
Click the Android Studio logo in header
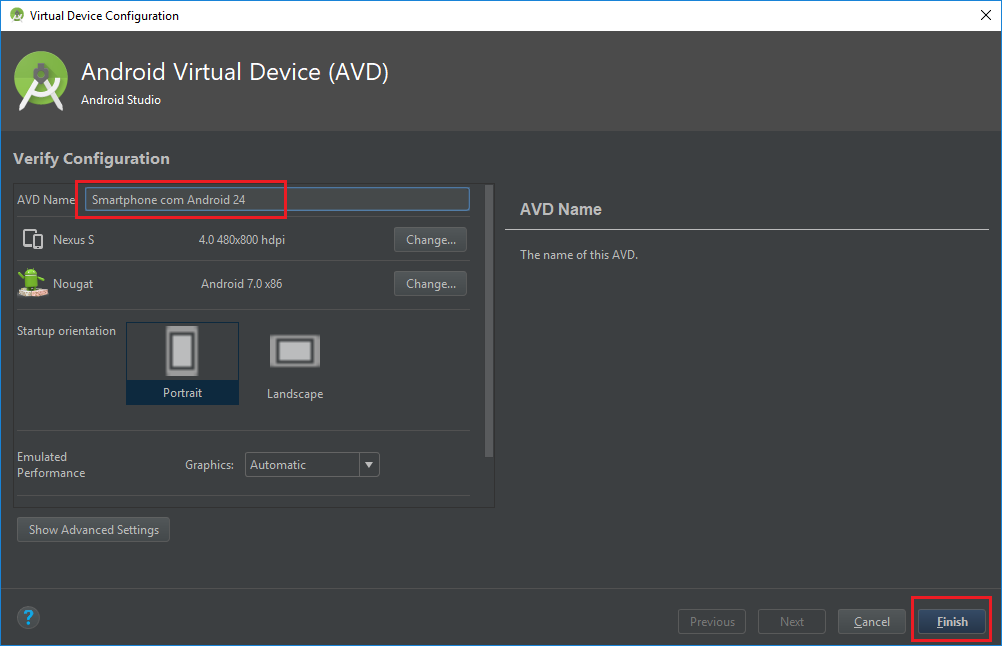[x=41, y=81]
